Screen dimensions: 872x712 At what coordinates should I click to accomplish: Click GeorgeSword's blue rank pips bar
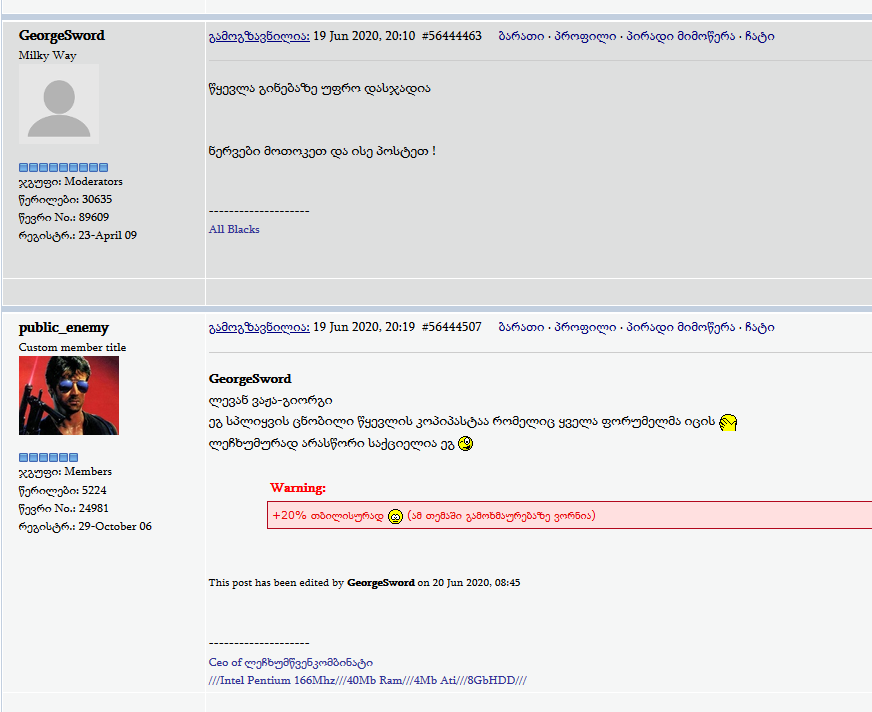[x=63, y=167]
